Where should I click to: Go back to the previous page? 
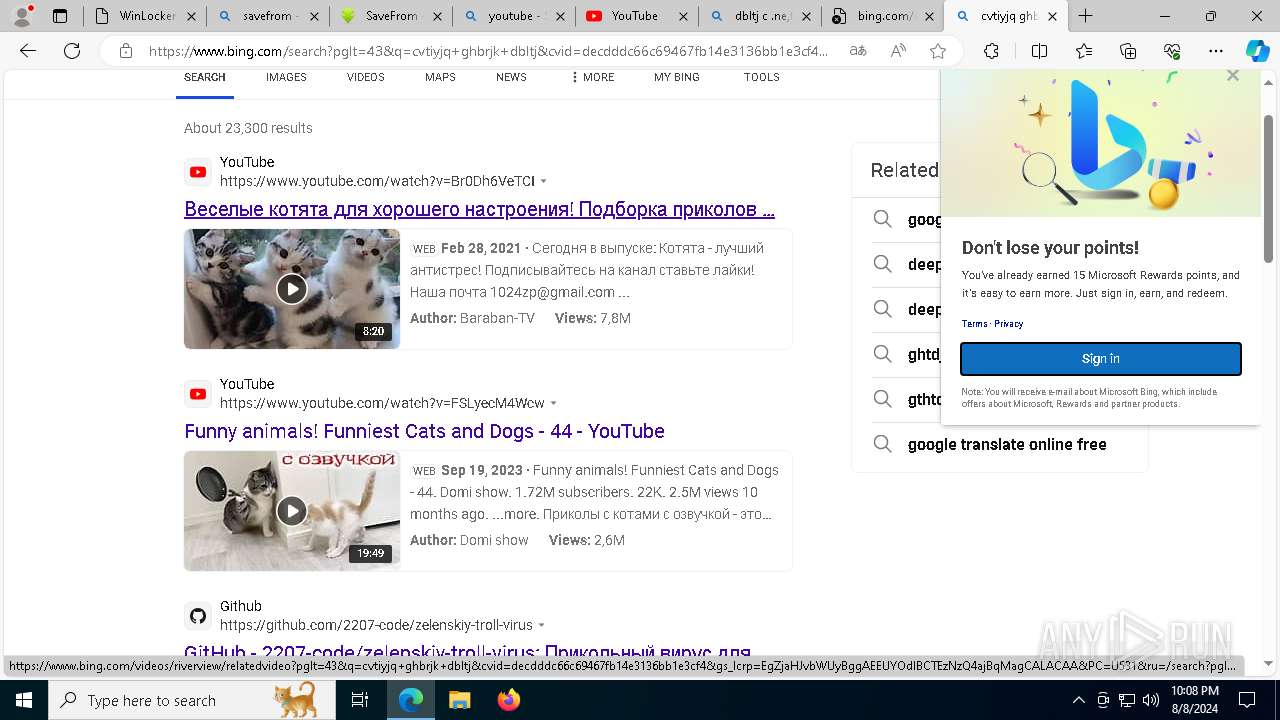pos(28,51)
